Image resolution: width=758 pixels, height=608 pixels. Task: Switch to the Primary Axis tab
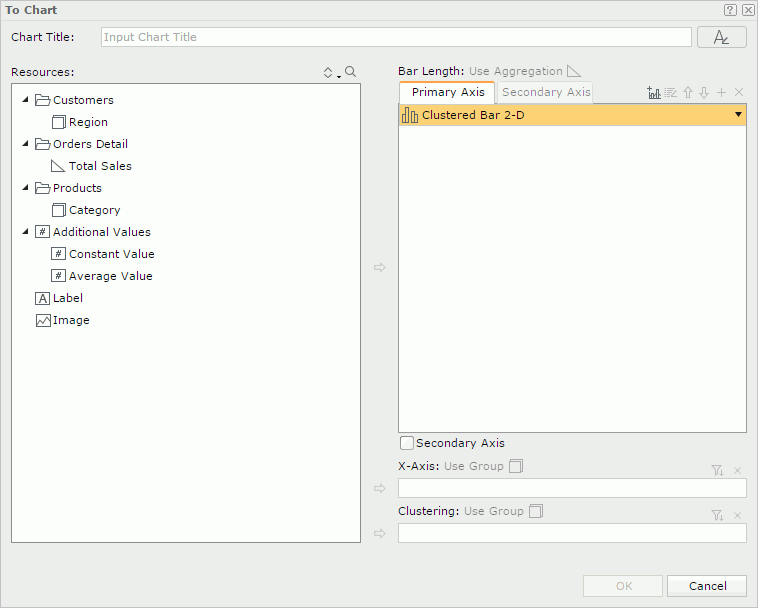447,92
